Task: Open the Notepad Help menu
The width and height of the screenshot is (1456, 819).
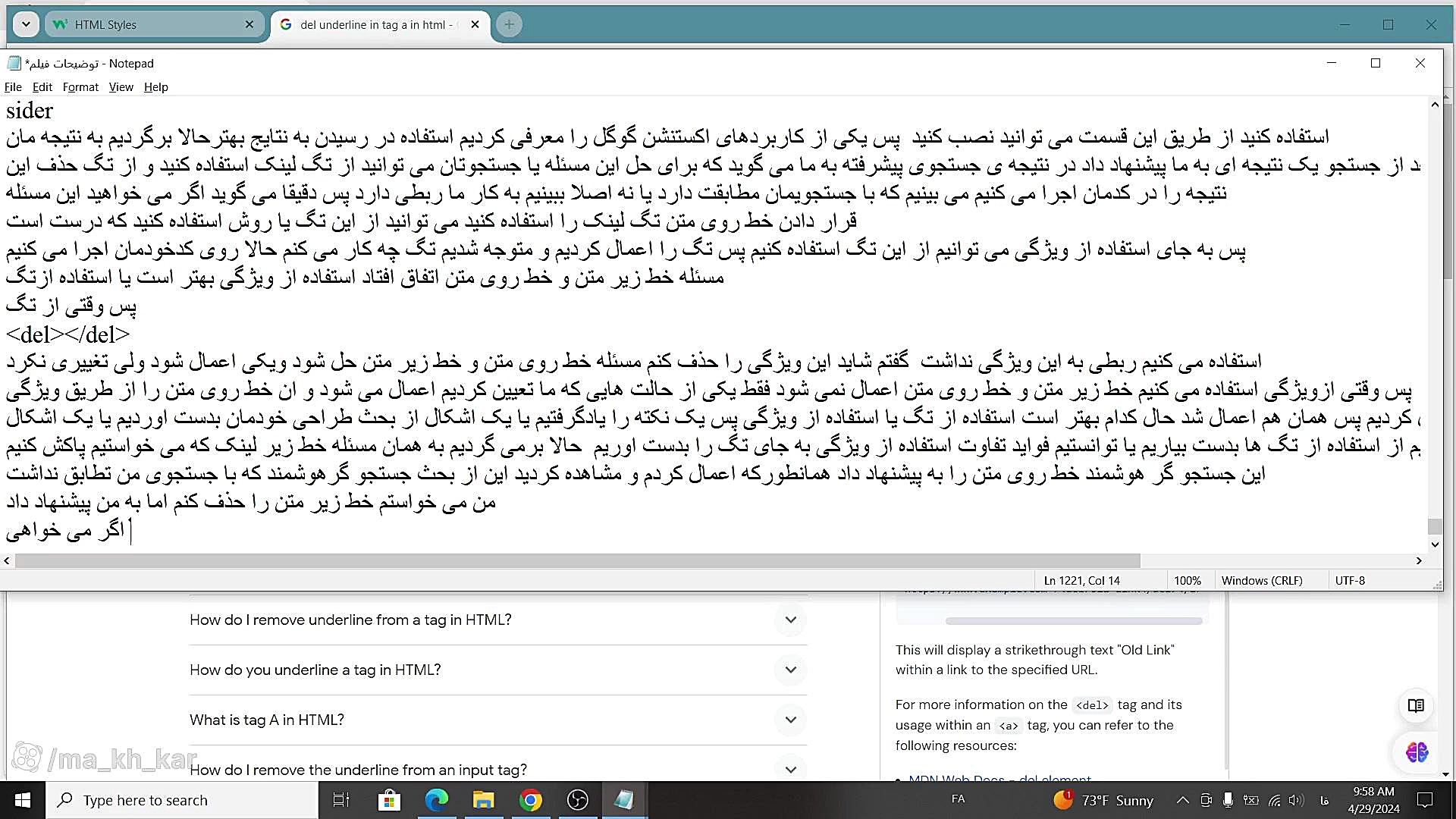Action: [x=156, y=87]
